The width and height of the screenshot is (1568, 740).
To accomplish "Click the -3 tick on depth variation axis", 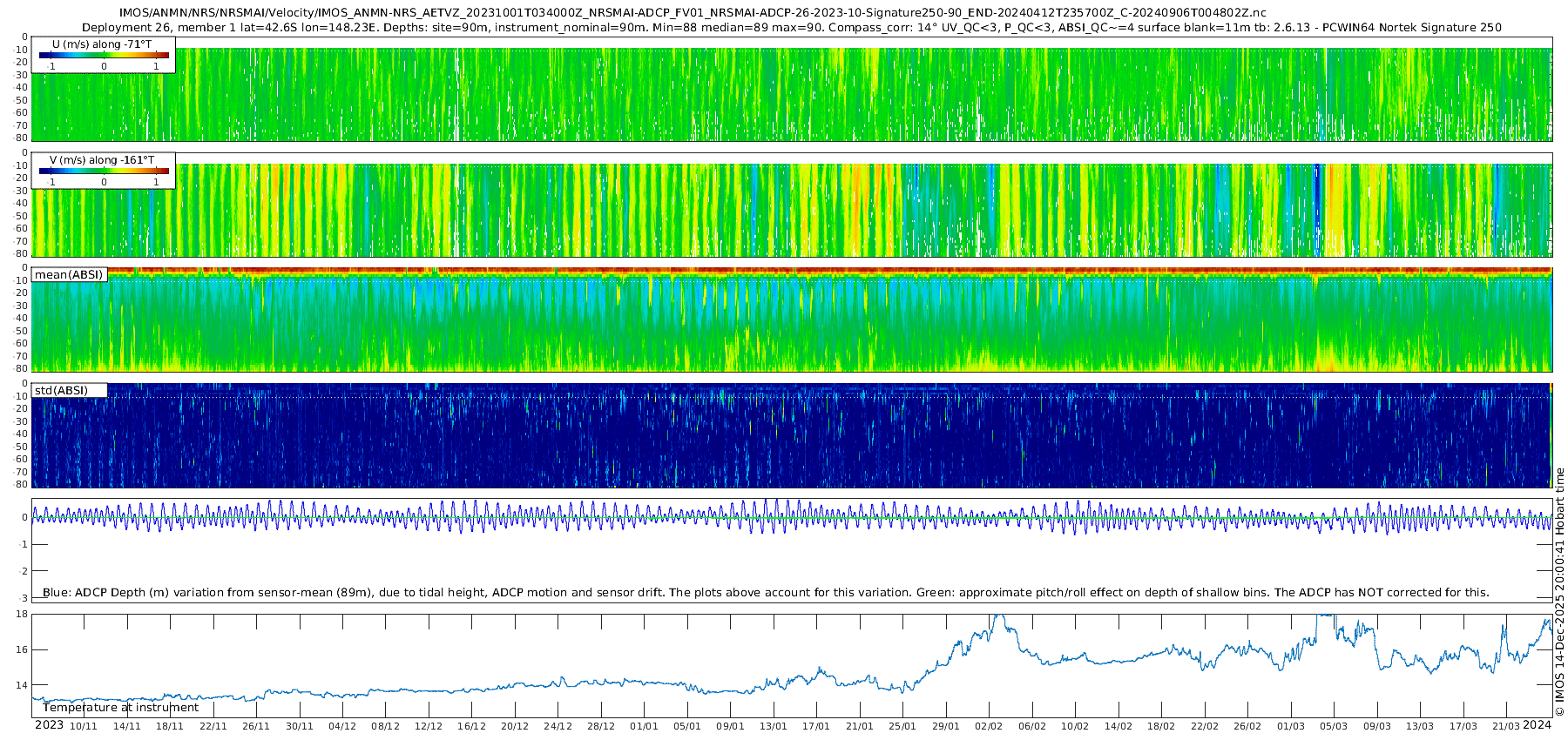I will pos(24,598).
